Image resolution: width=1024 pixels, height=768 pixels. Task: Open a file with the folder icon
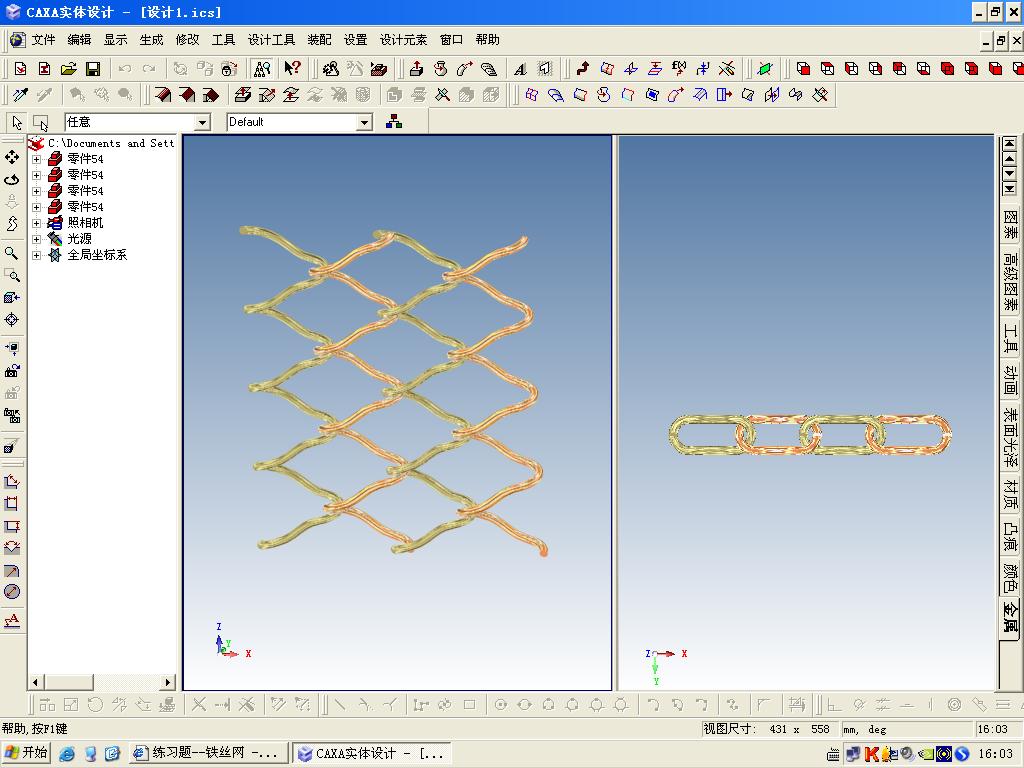[x=69, y=69]
